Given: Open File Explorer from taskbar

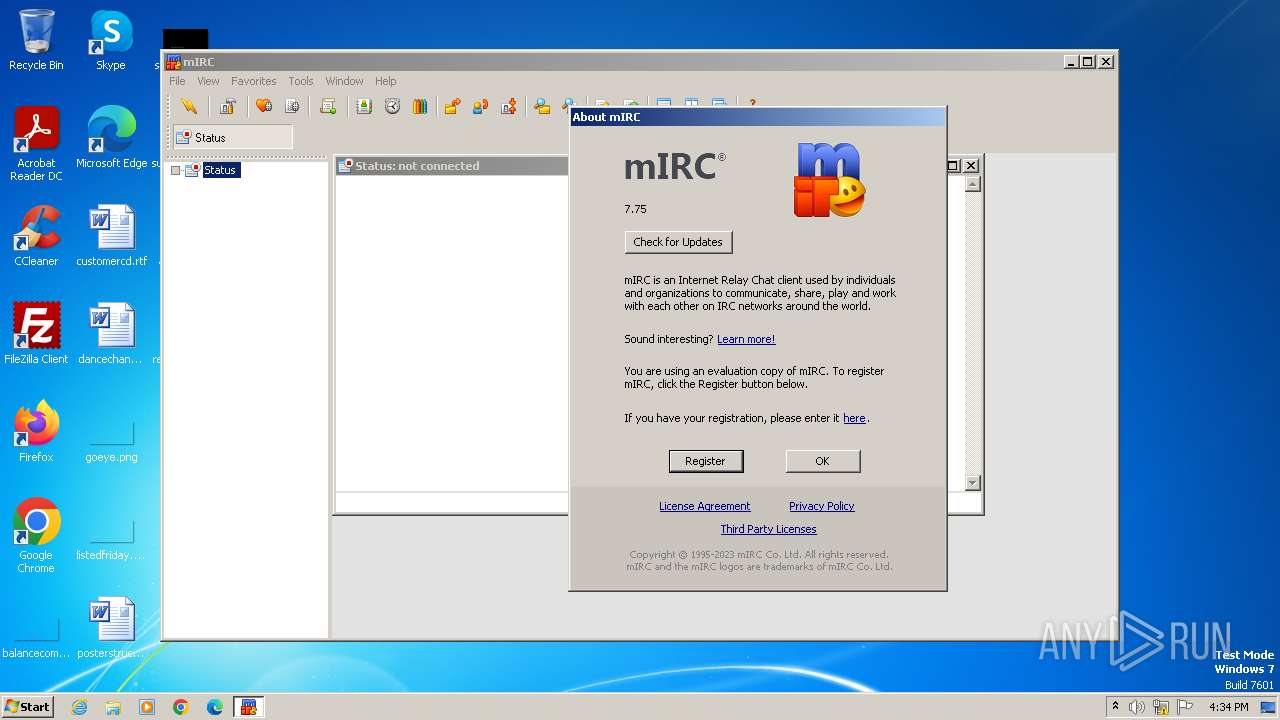Looking at the screenshot, I should (113, 707).
